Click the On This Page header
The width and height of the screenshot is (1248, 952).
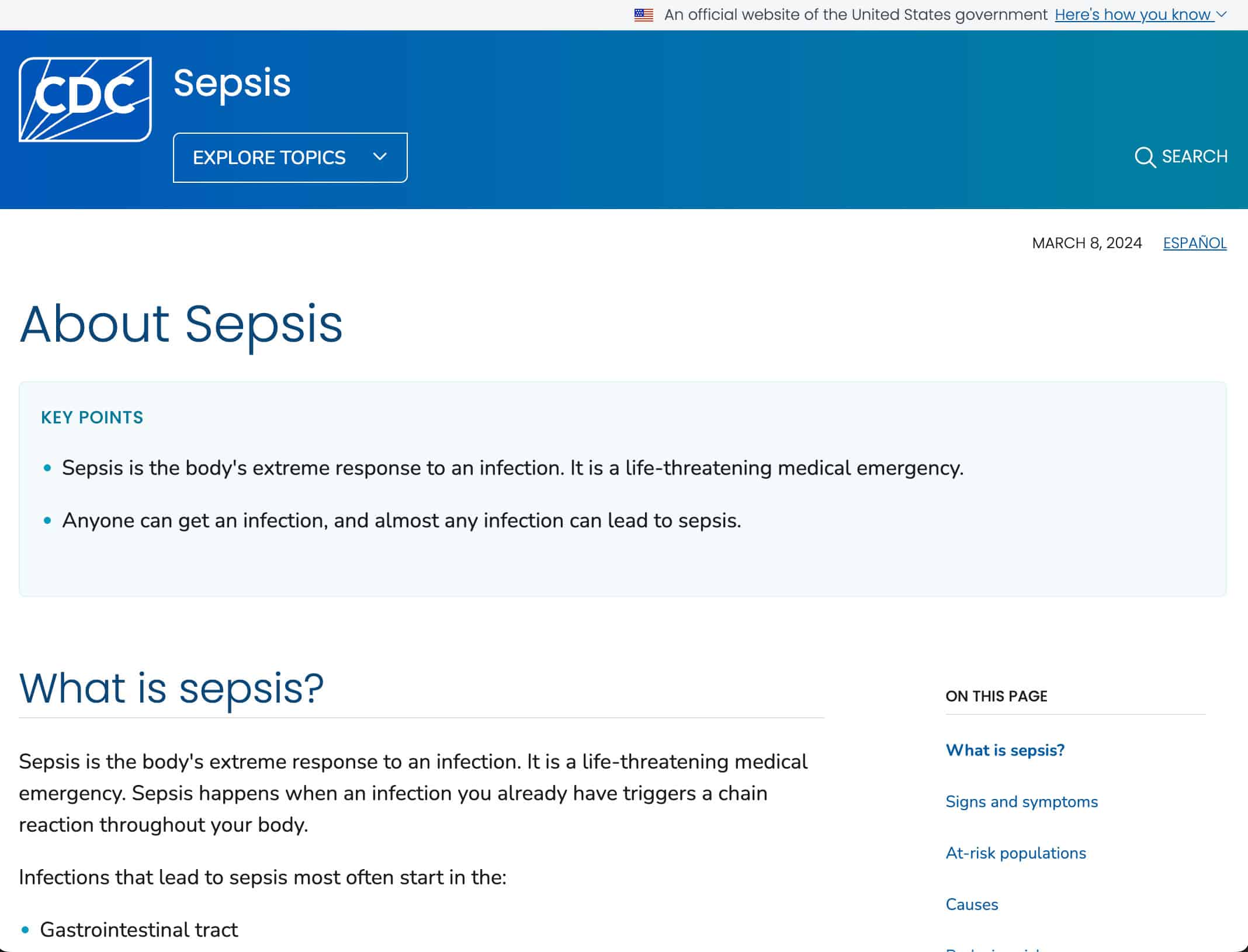(996, 696)
